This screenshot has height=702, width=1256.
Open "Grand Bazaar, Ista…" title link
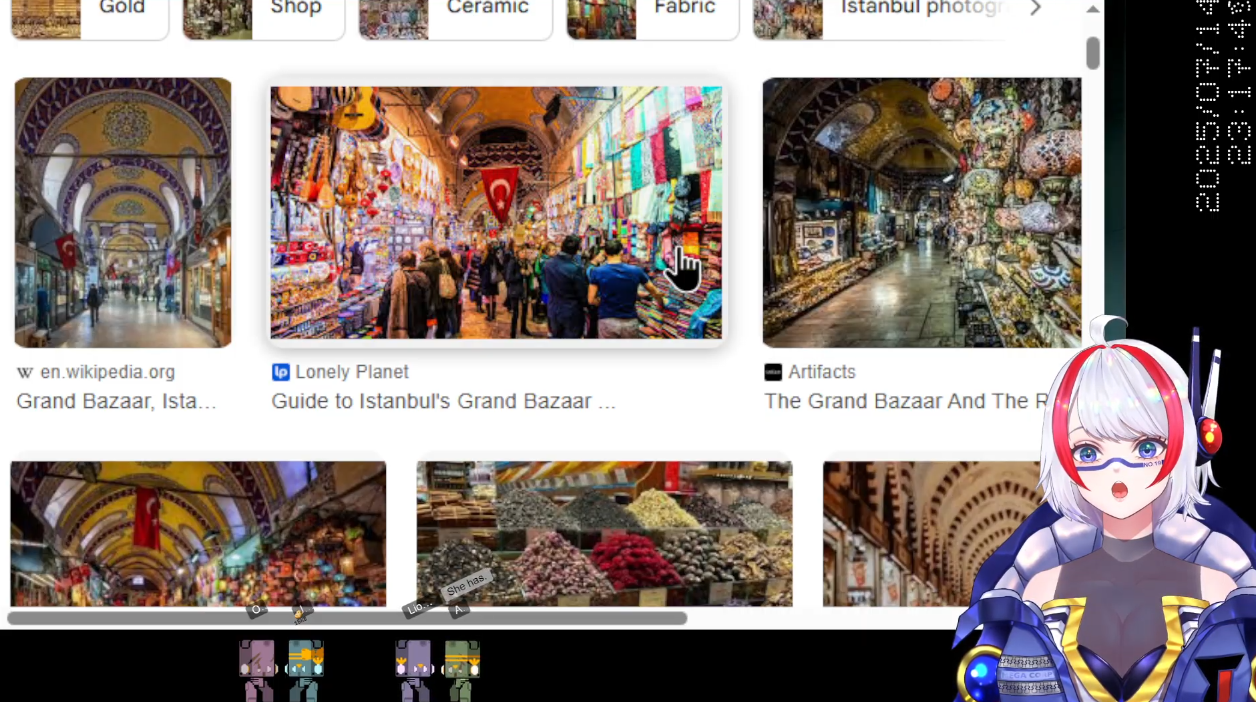[116, 401]
